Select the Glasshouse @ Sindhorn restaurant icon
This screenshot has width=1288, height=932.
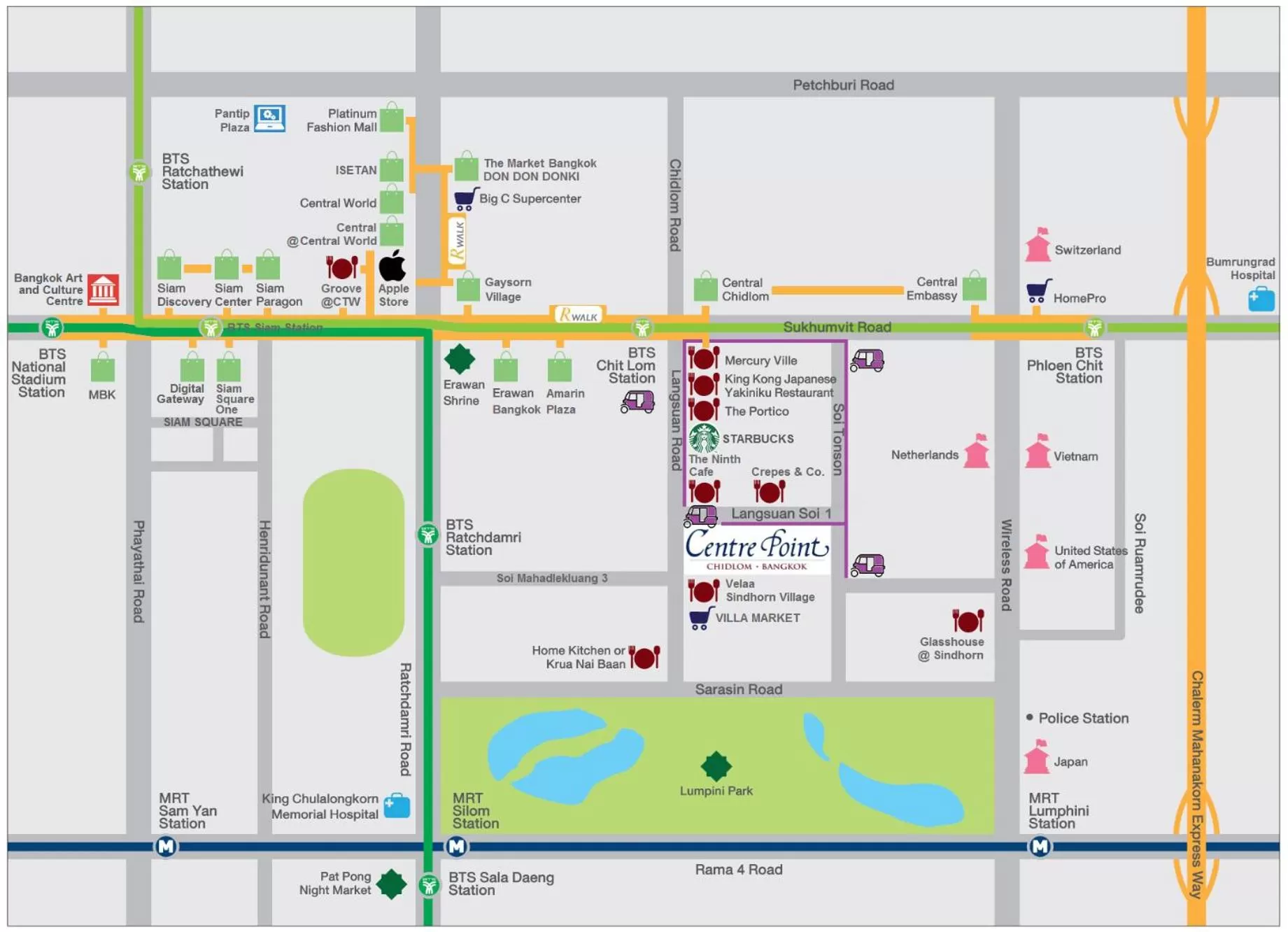968,620
